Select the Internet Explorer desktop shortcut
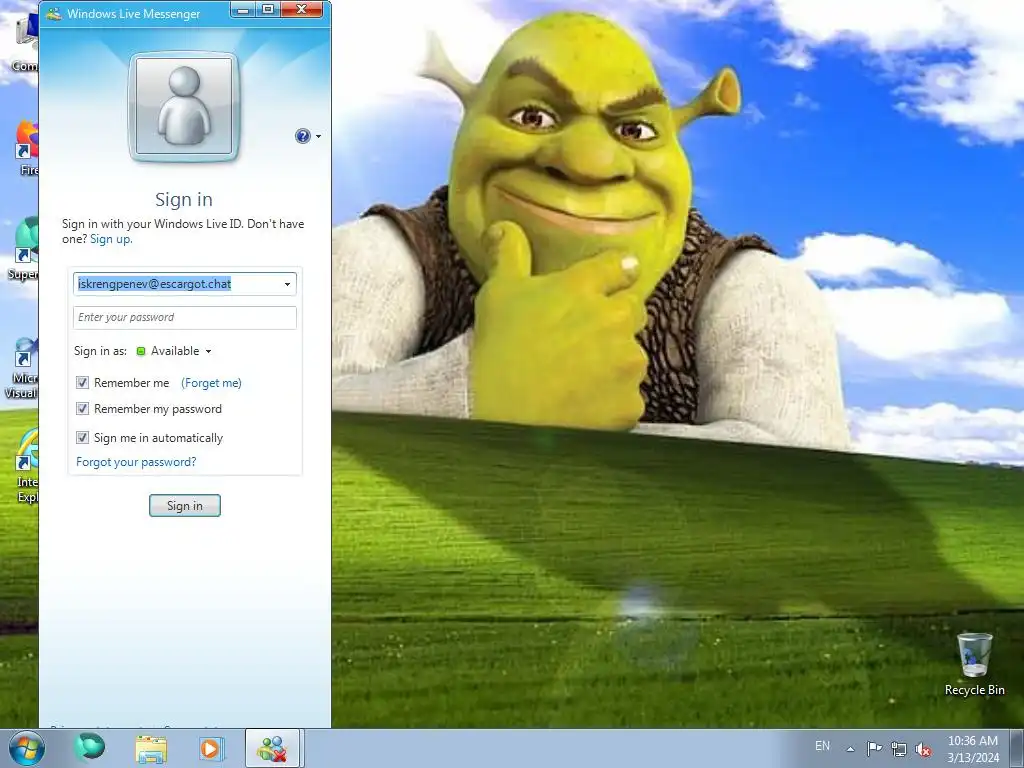This screenshot has width=1024, height=768. pyautogui.click(x=27, y=466)
